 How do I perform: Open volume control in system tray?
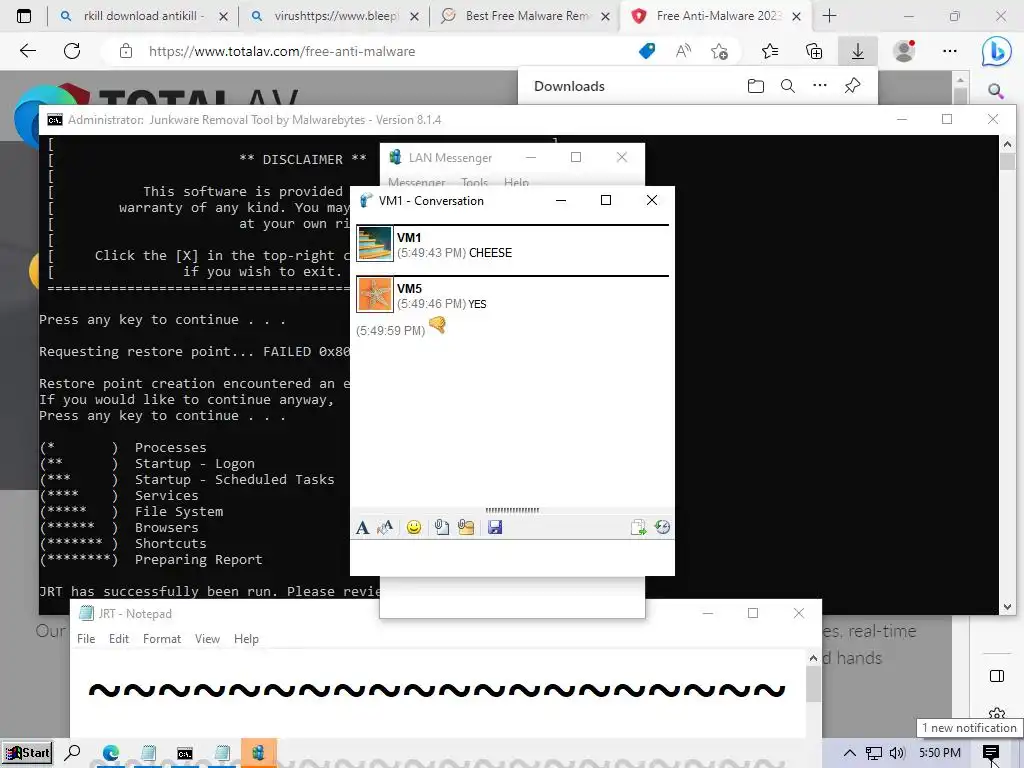897,753
